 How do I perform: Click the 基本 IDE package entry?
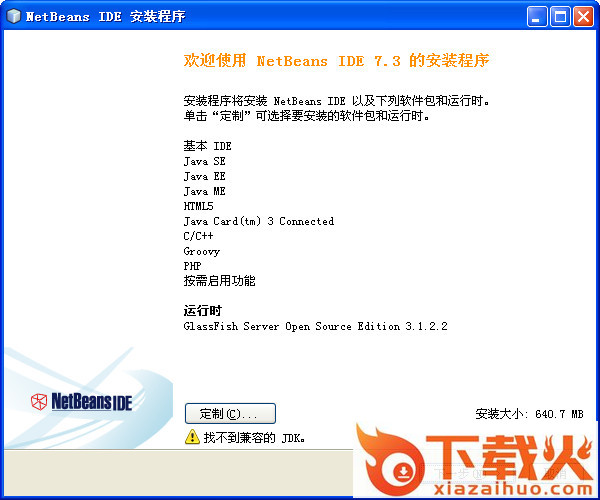pyautogui.click(x=207, y=146)
